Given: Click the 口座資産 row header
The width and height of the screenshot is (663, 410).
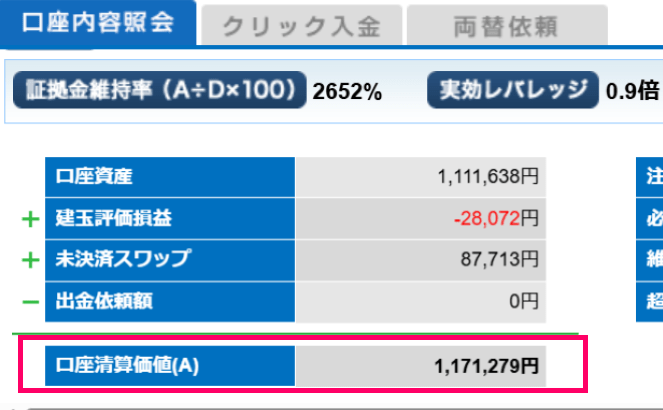Looking at the screenshot, I should pyautogui.click(x=170, y=178).
